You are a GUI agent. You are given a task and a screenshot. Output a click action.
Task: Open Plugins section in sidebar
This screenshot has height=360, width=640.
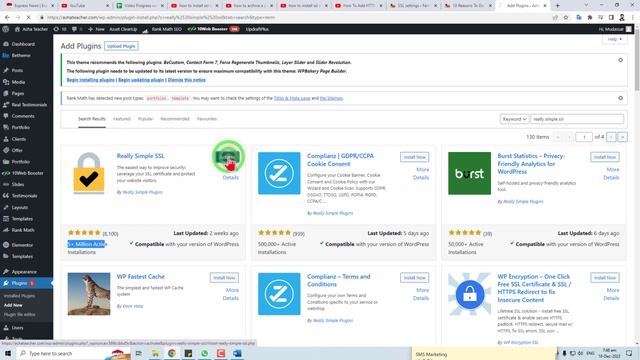point(20,283)
